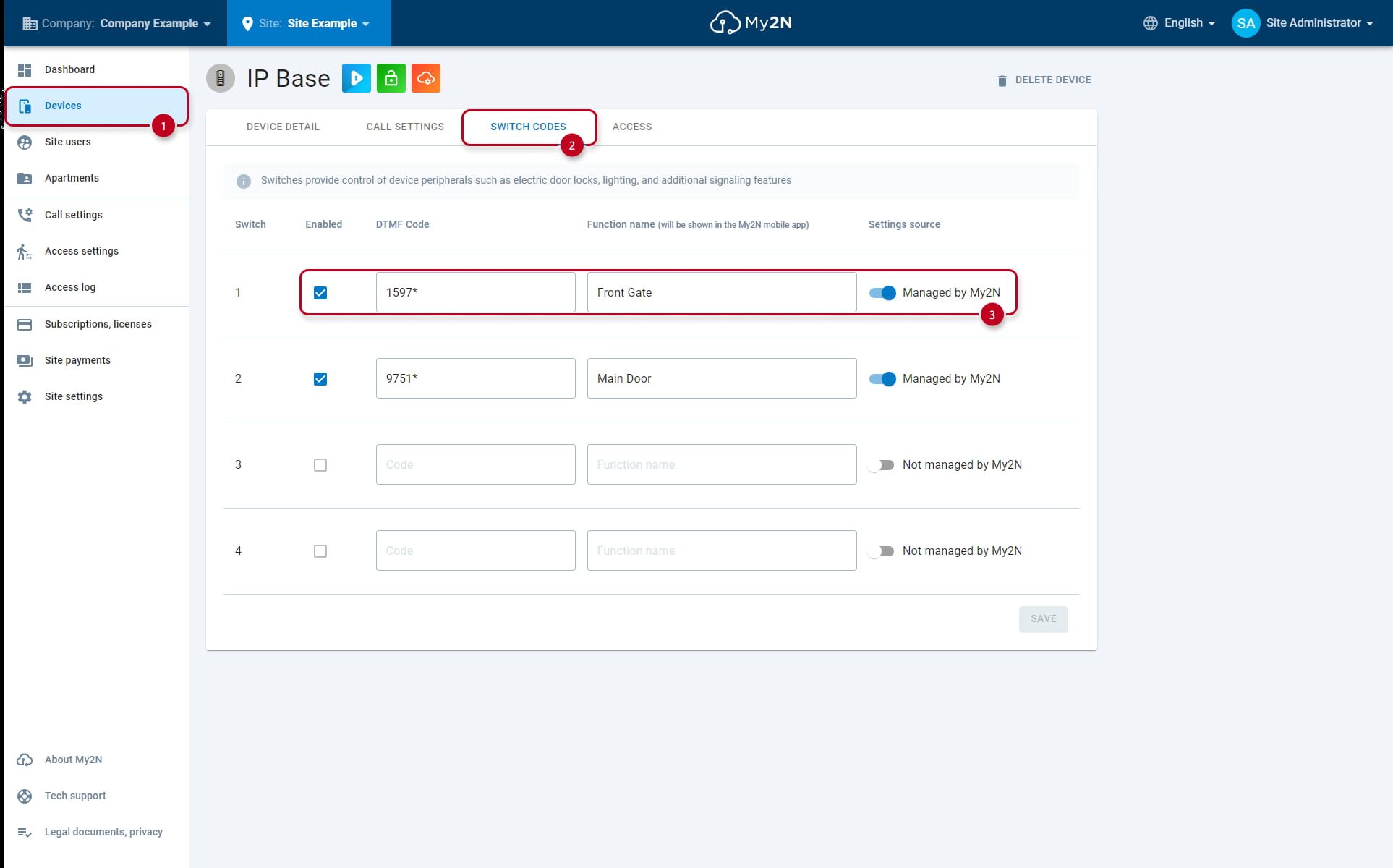Click the Delete Device button

point(1044,80)
